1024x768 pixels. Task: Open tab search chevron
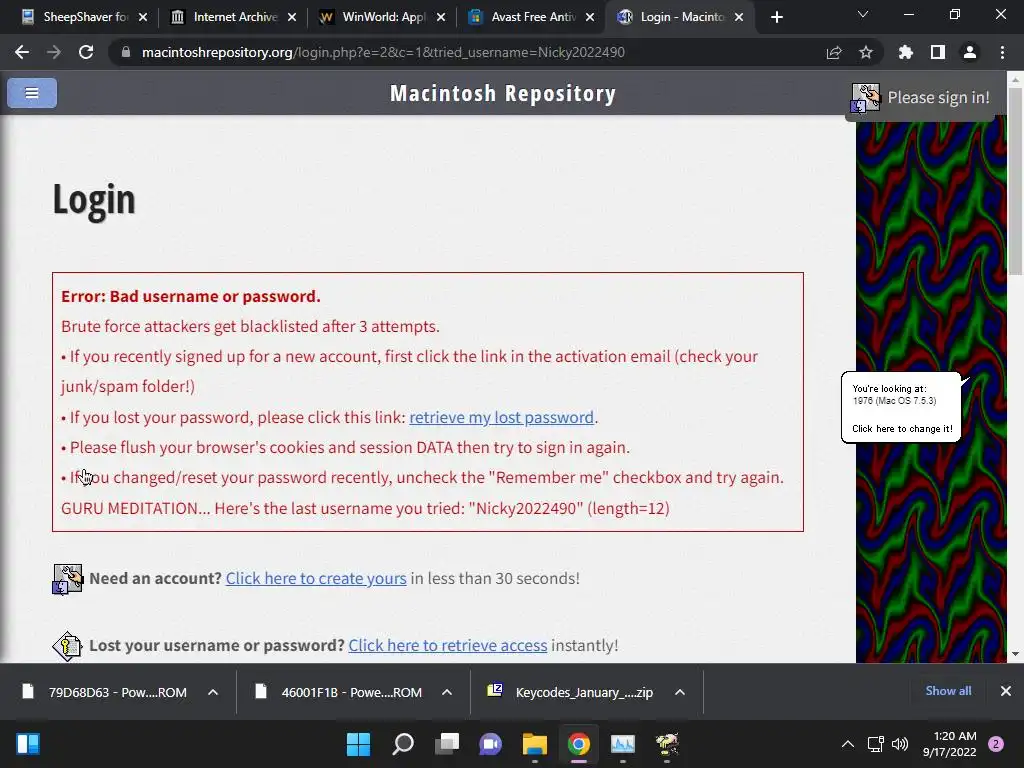863,14
